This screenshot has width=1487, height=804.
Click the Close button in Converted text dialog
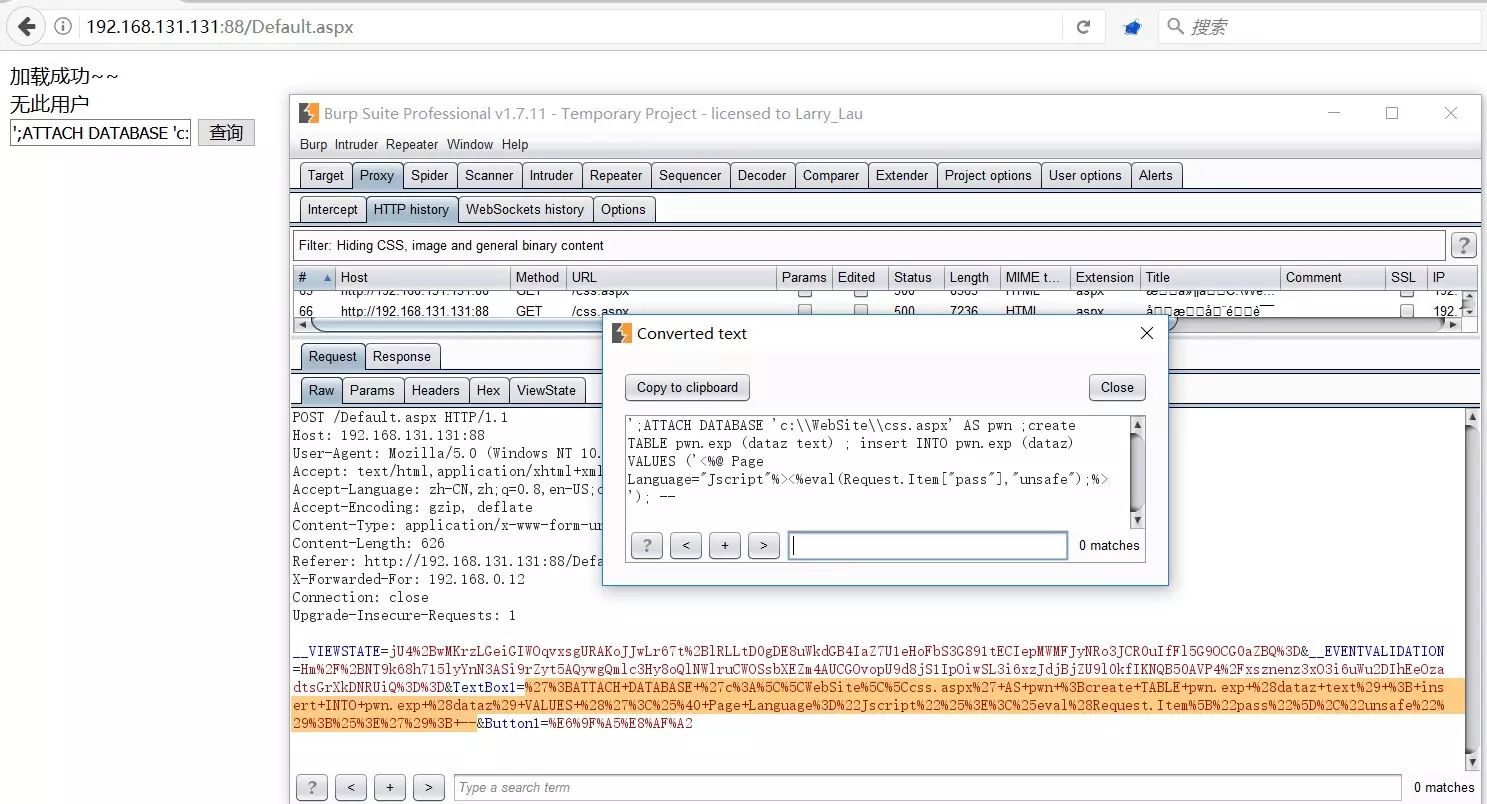click(x=1117, y=387)
